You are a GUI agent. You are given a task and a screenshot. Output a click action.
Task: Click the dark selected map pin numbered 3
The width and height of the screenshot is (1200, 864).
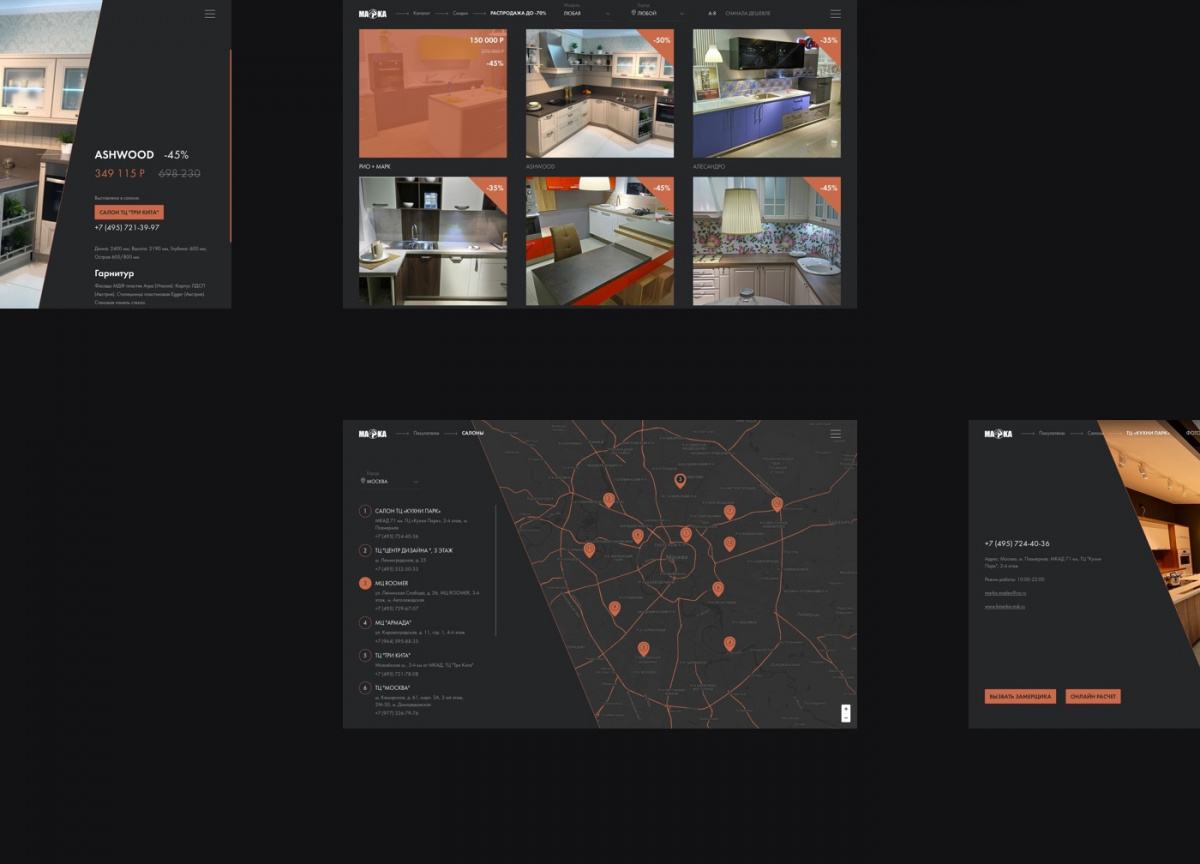pyautogui.click(x=680, y=481)
